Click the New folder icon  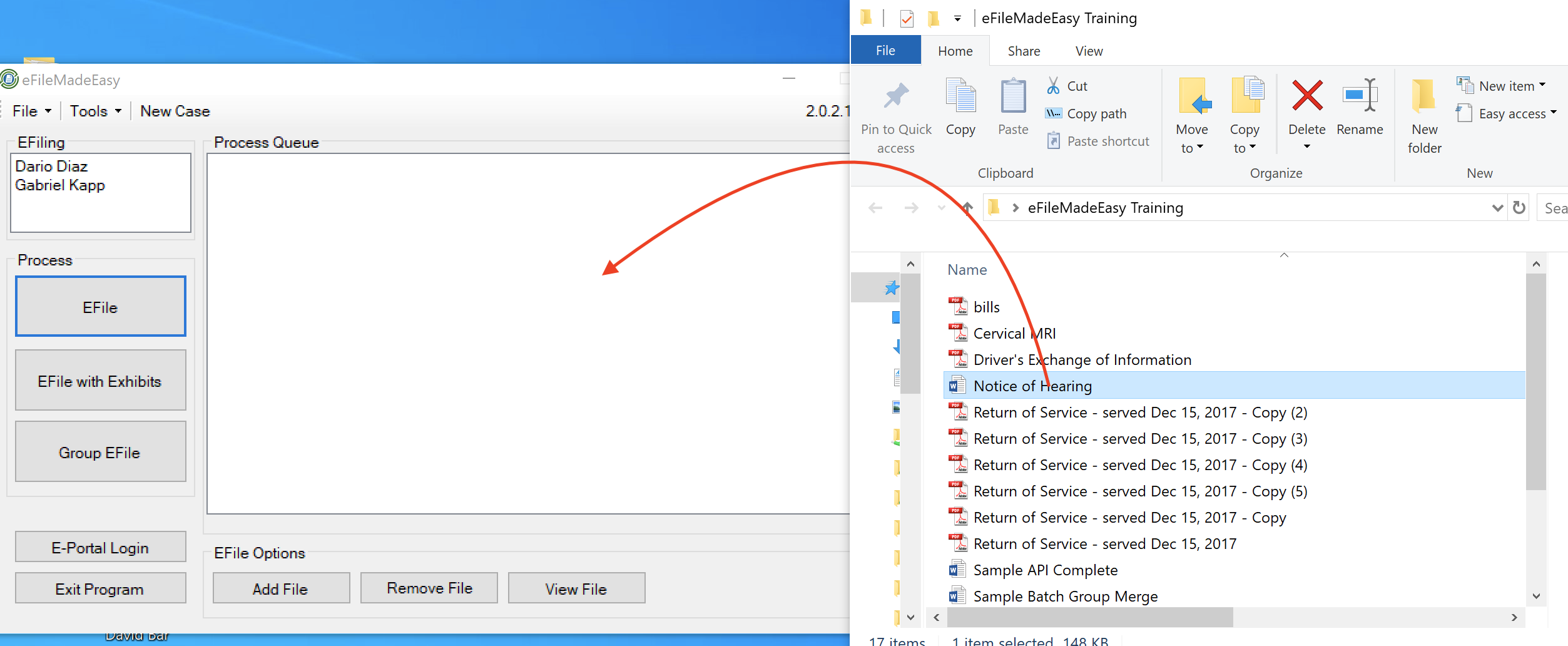1424,96
